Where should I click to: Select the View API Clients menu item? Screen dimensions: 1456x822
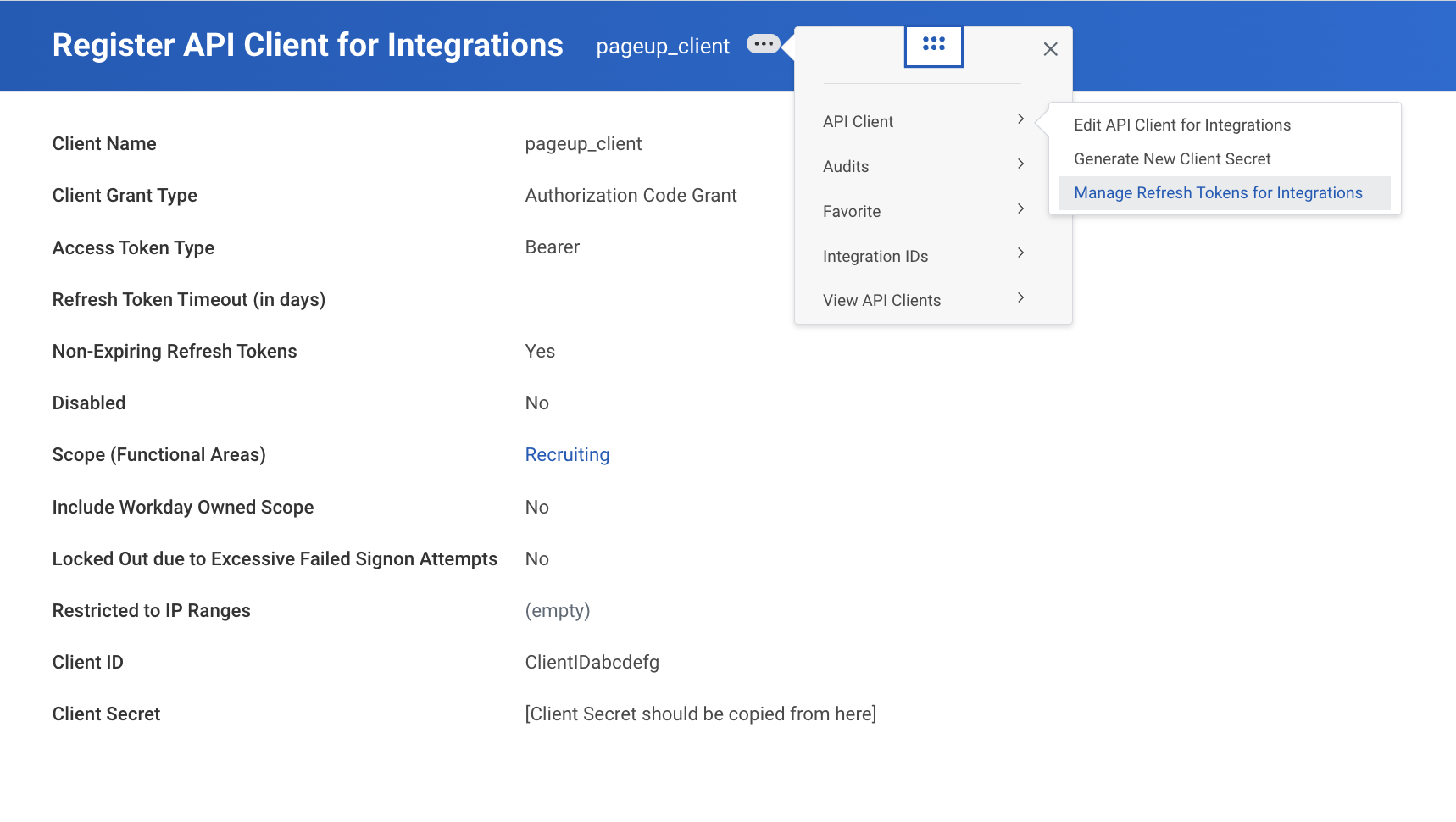coord(881,300)
